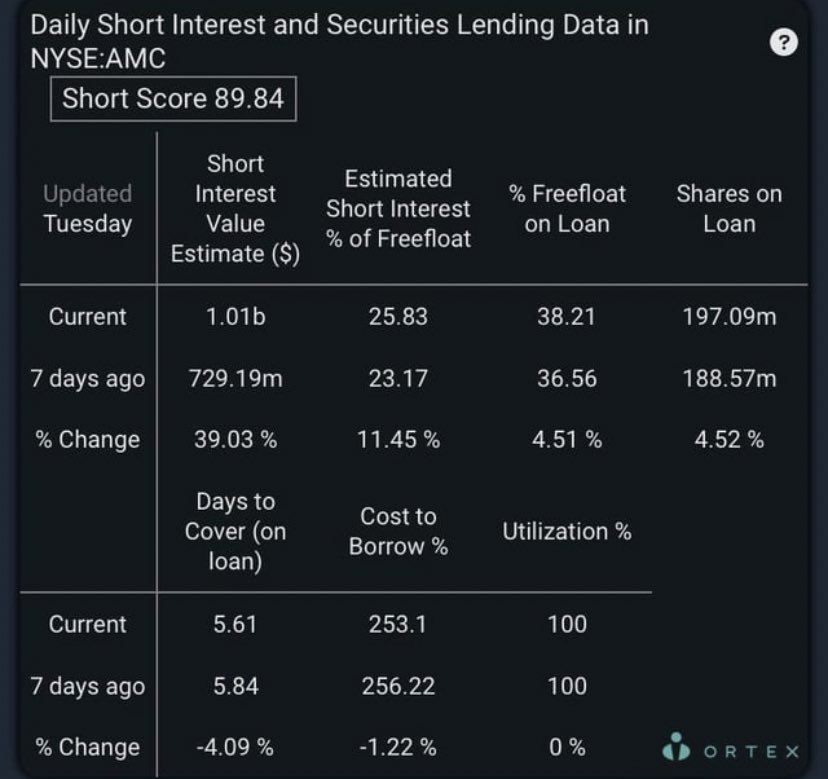Click the 729.19m value from 7 days ago
This screenshot has height=779, width=828.
coord(235,379)
